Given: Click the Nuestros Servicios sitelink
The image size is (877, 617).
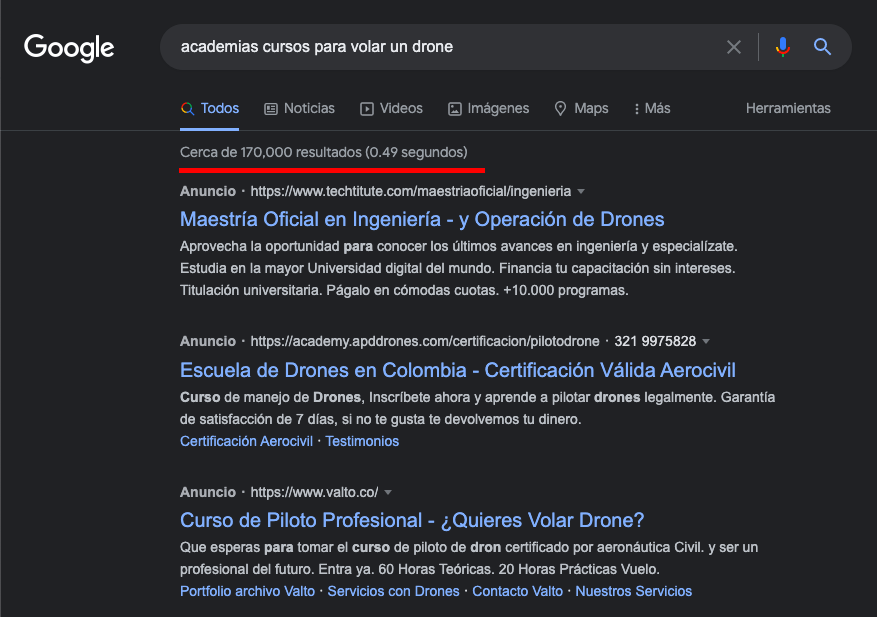Looking at the screenshot, I should 634,591.
